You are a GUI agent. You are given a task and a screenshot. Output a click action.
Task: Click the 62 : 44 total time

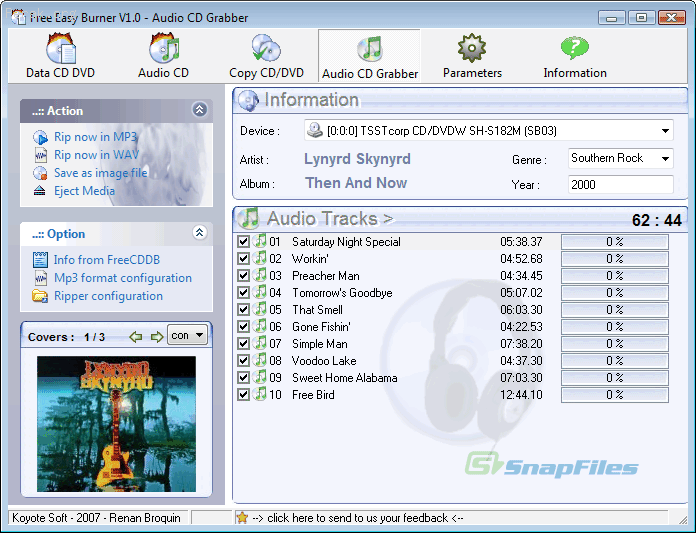point(656,220)
